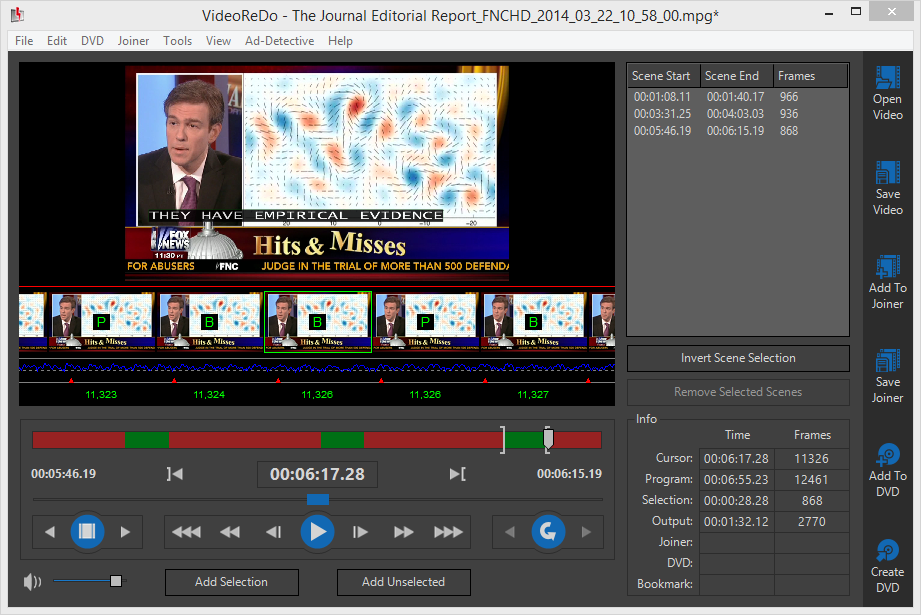The width and height of the screenshot is (921, 615).
Task: Jump to selection start marker button
Action: coord(174,473)
